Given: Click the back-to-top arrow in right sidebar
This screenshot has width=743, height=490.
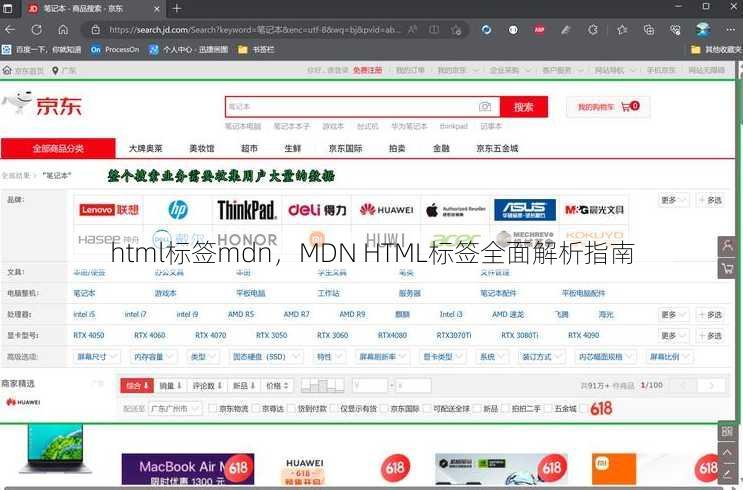Looking at the screenshot, I should tap(726, 454).
